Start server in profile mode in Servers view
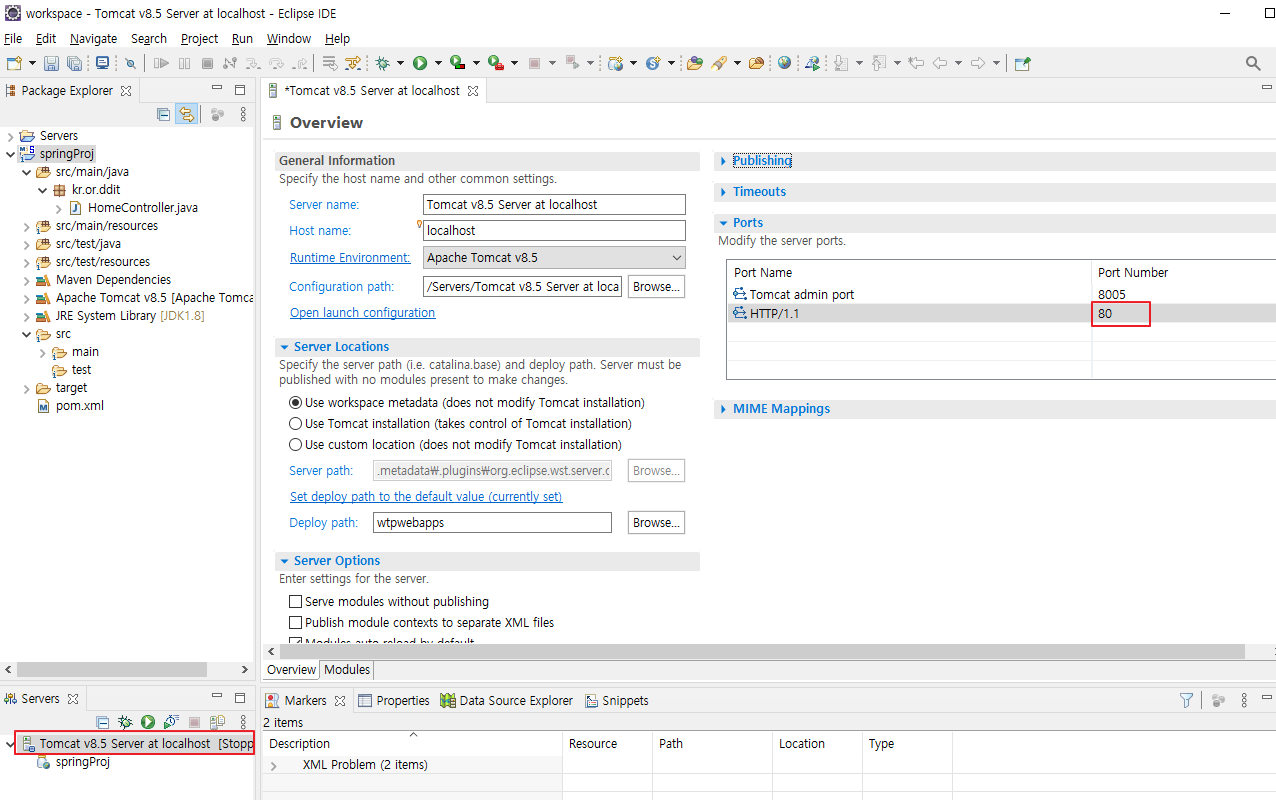Image resolution: width=1276 pixels, height=800 pixels. click(171, 722)
